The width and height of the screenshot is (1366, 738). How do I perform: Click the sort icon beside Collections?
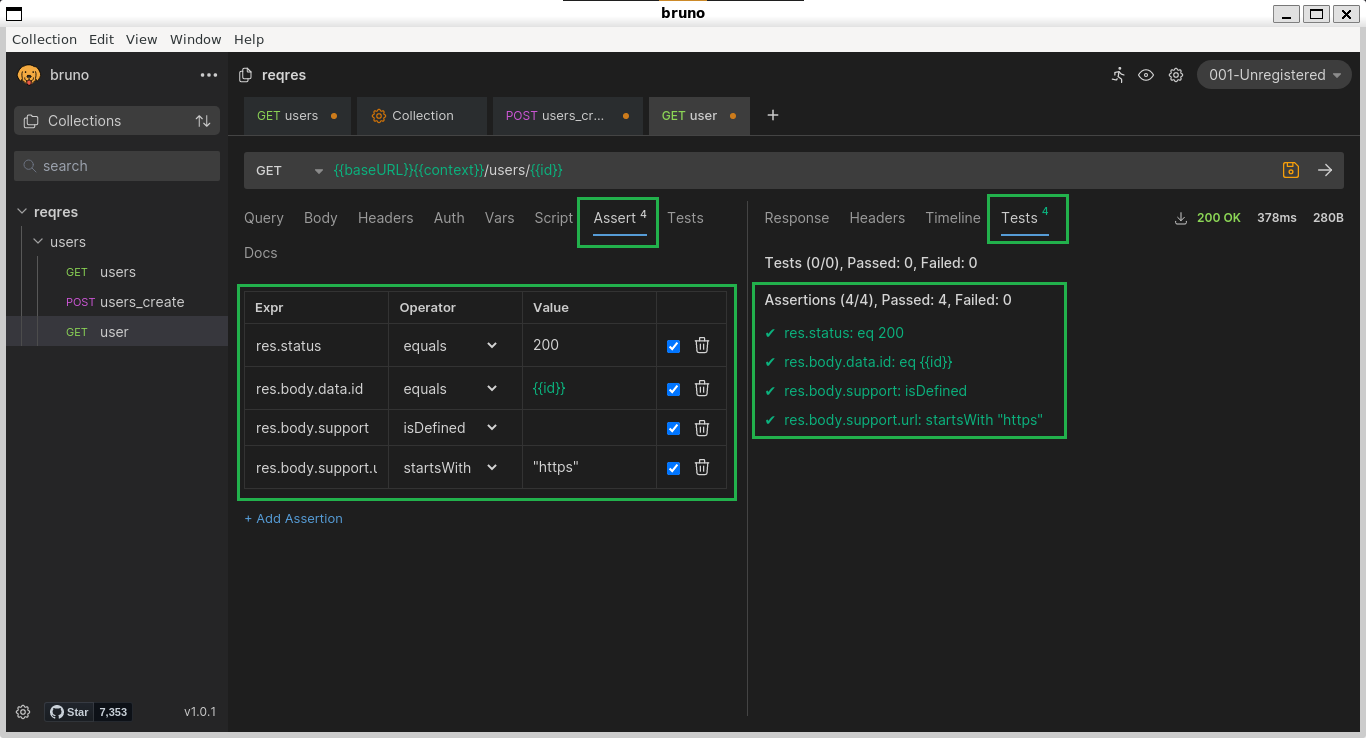[203, 120]
